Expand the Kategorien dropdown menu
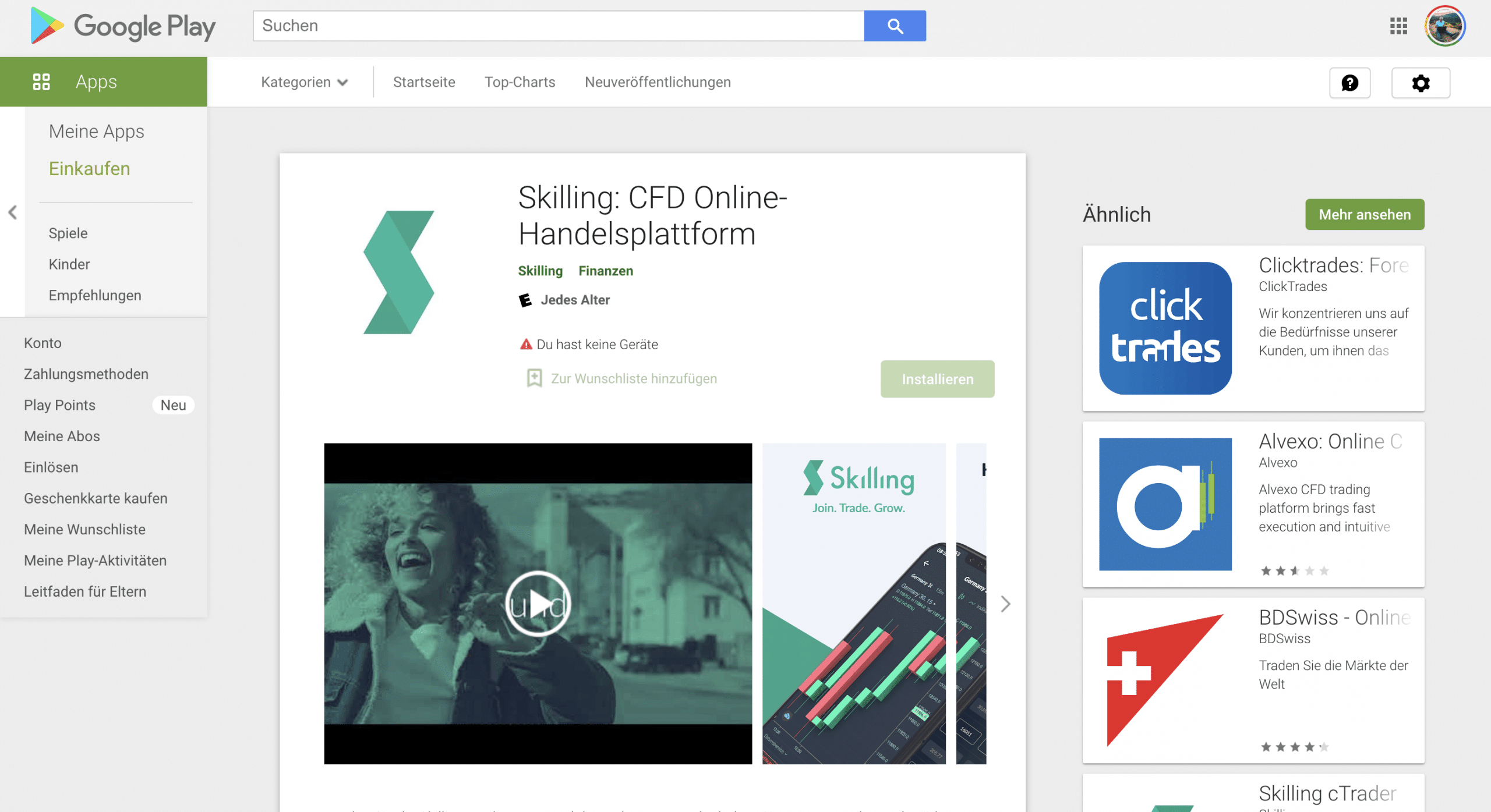The width and height of the screenshot is (1491, 812). click(x=304, y=82)
